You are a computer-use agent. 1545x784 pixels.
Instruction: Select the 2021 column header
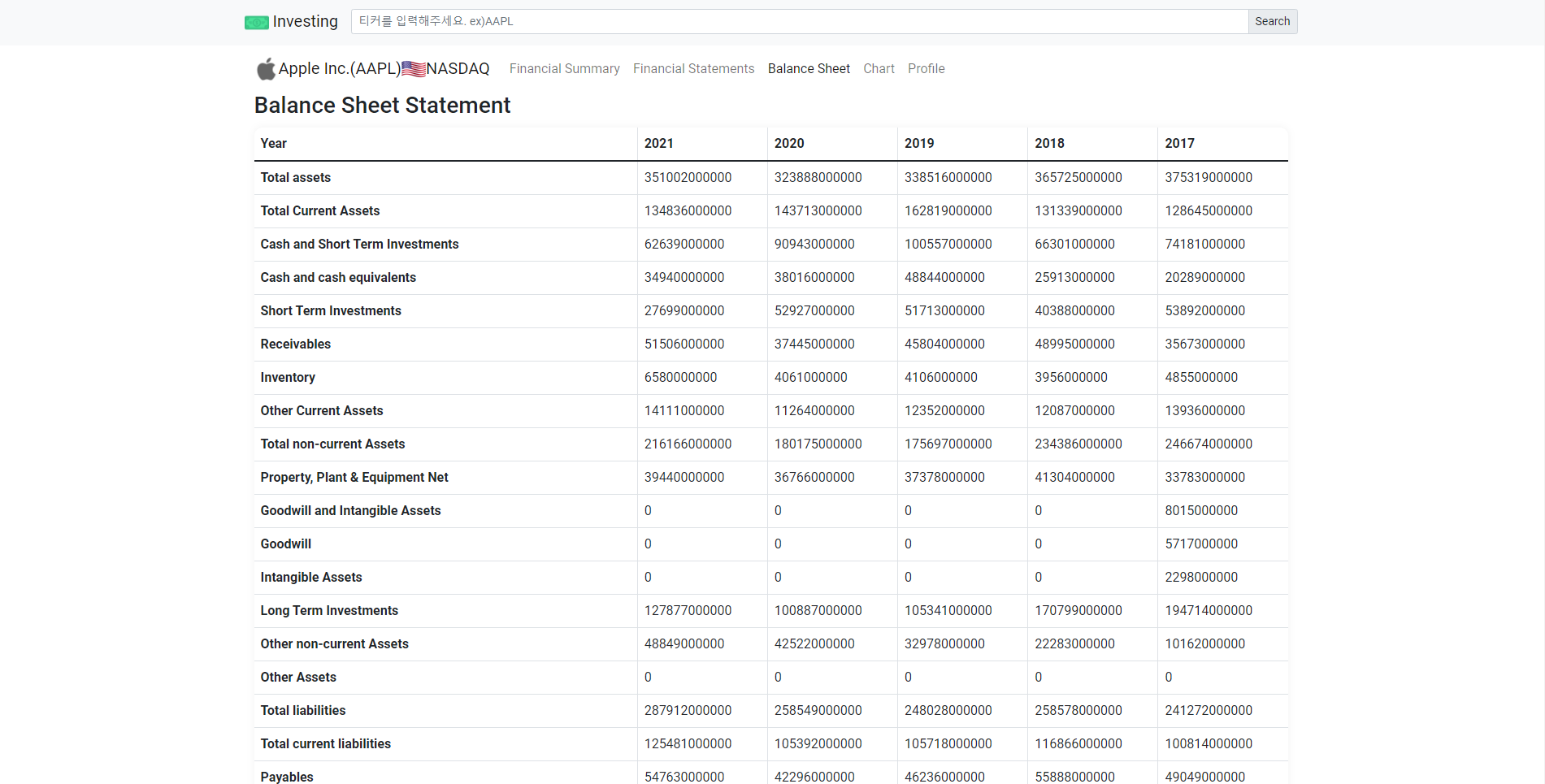coord(659,143)
